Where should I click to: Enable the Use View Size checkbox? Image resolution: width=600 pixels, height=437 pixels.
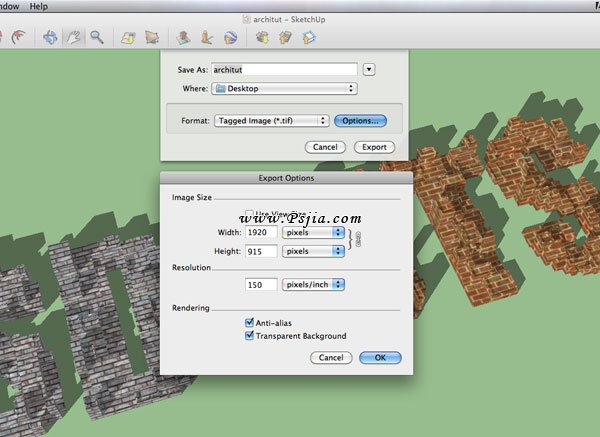click(x=249, y=214)
